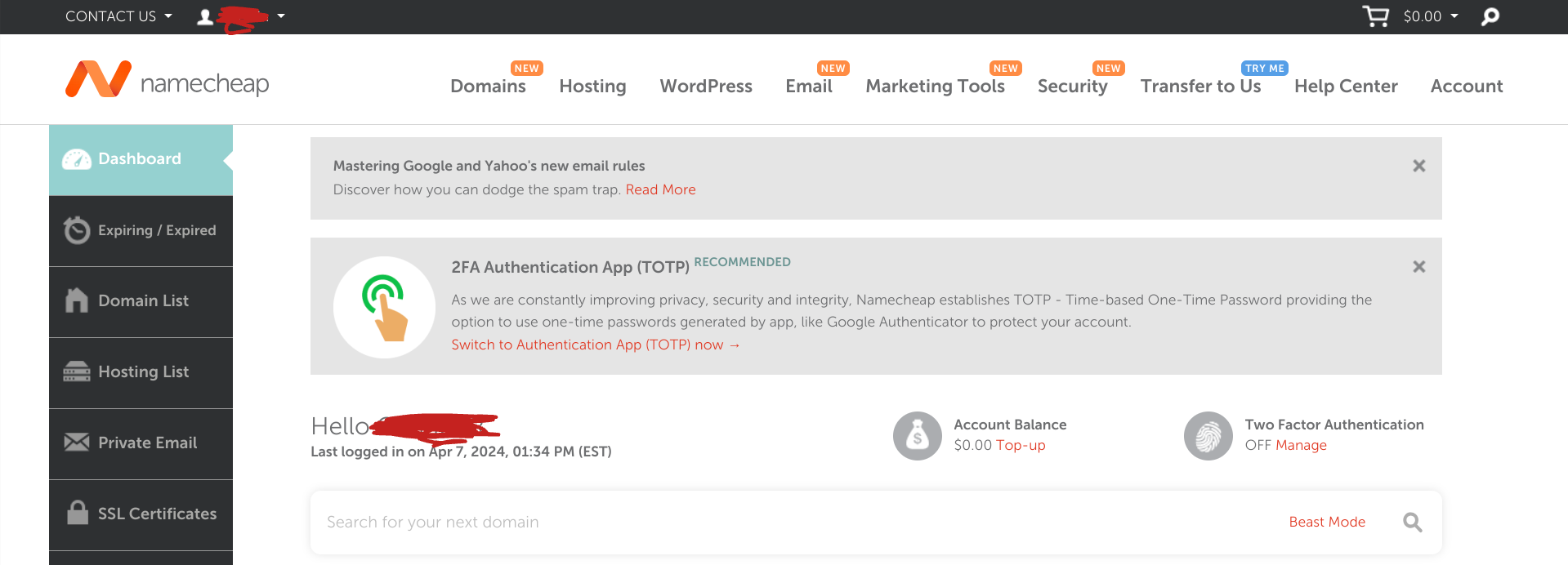The height and width of the screenshot is (565, 1568).
Task: Click the SSL Certificates padlock icon
Action: (x=78, y=512)
